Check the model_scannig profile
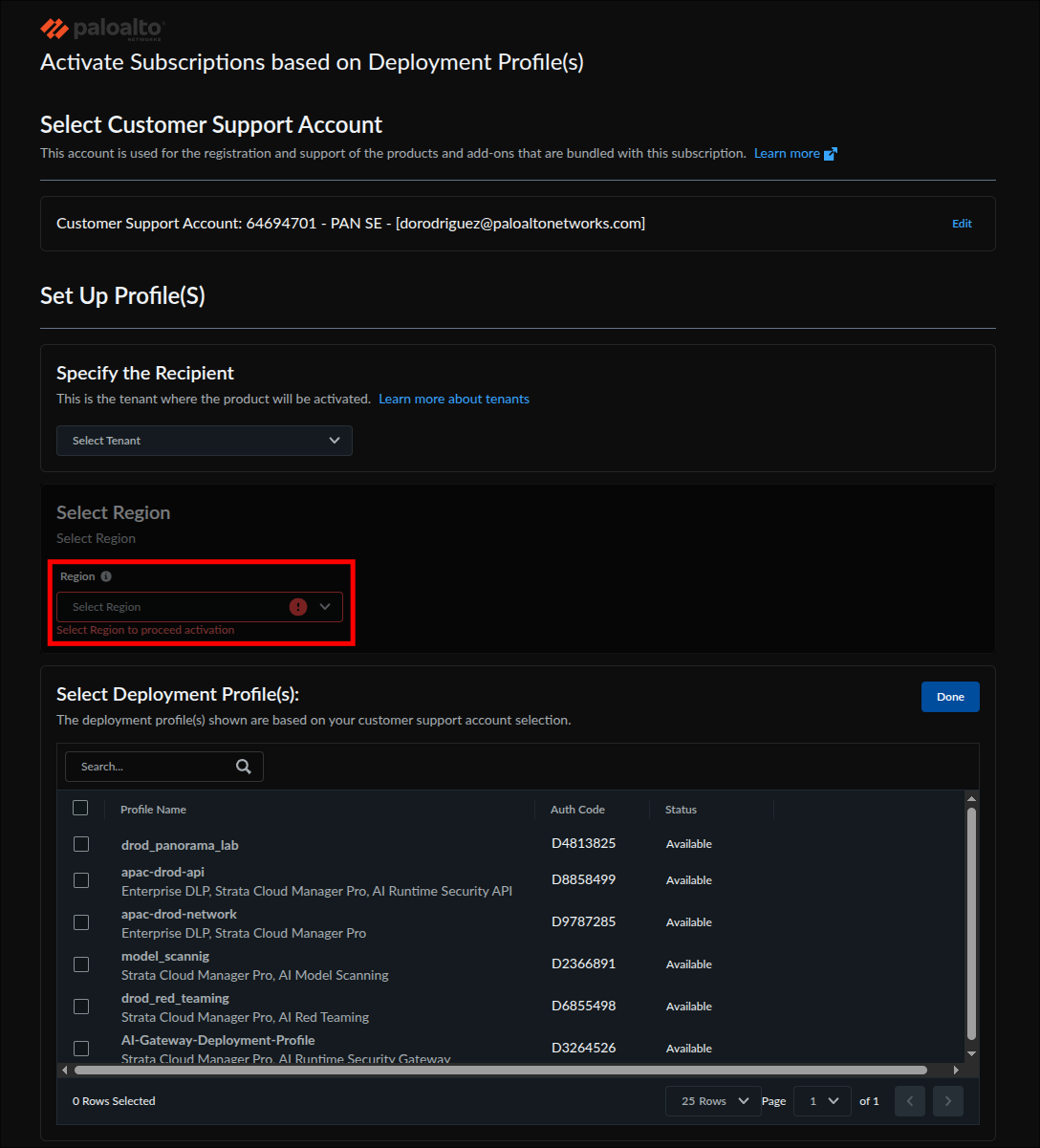The width and height of the screenshot is (1040, 1148). click(x=81, y=964)
